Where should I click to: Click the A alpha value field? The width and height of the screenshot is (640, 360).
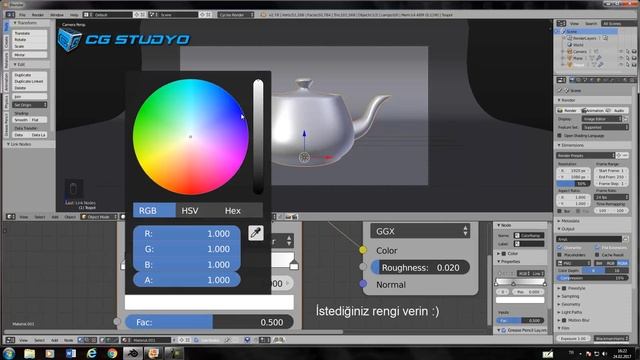(x=187, y=280)
